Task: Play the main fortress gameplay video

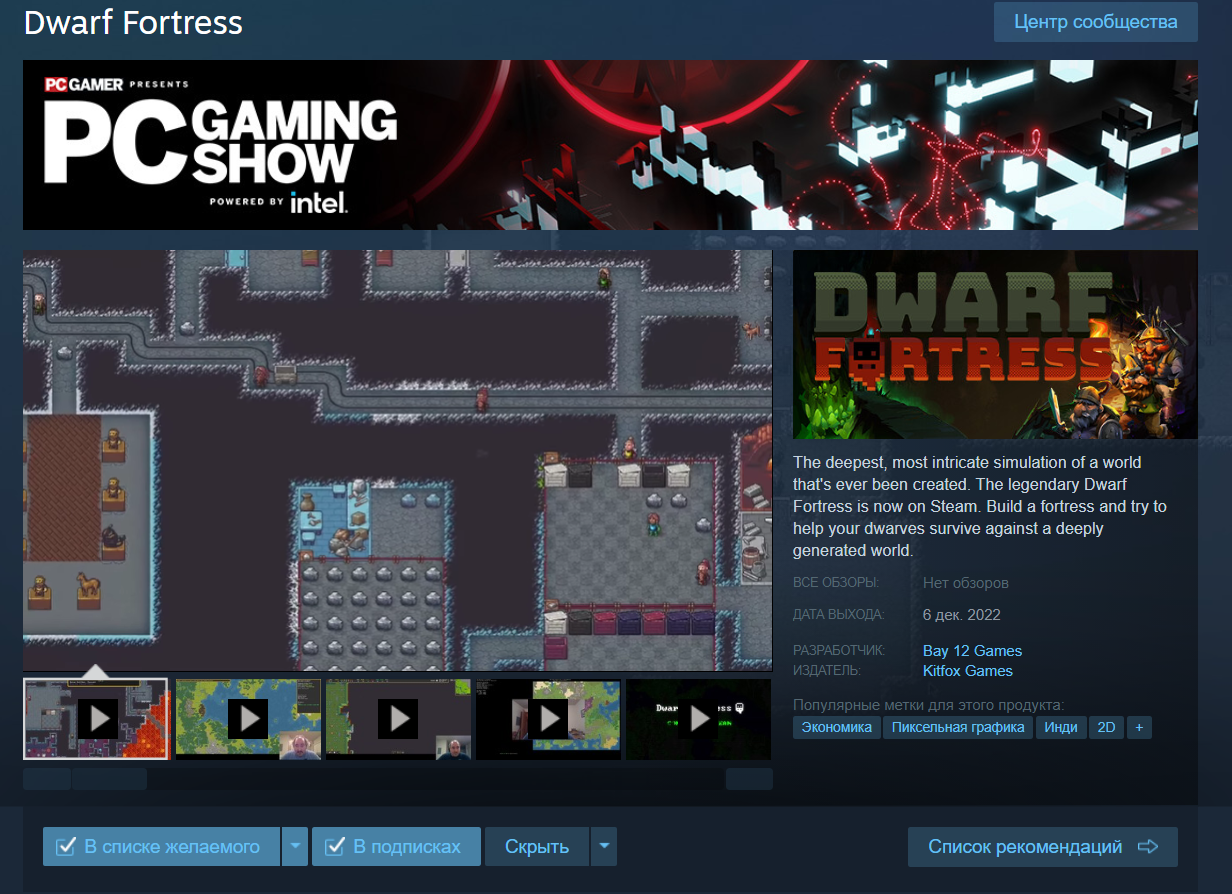Action: click(398, 460)
